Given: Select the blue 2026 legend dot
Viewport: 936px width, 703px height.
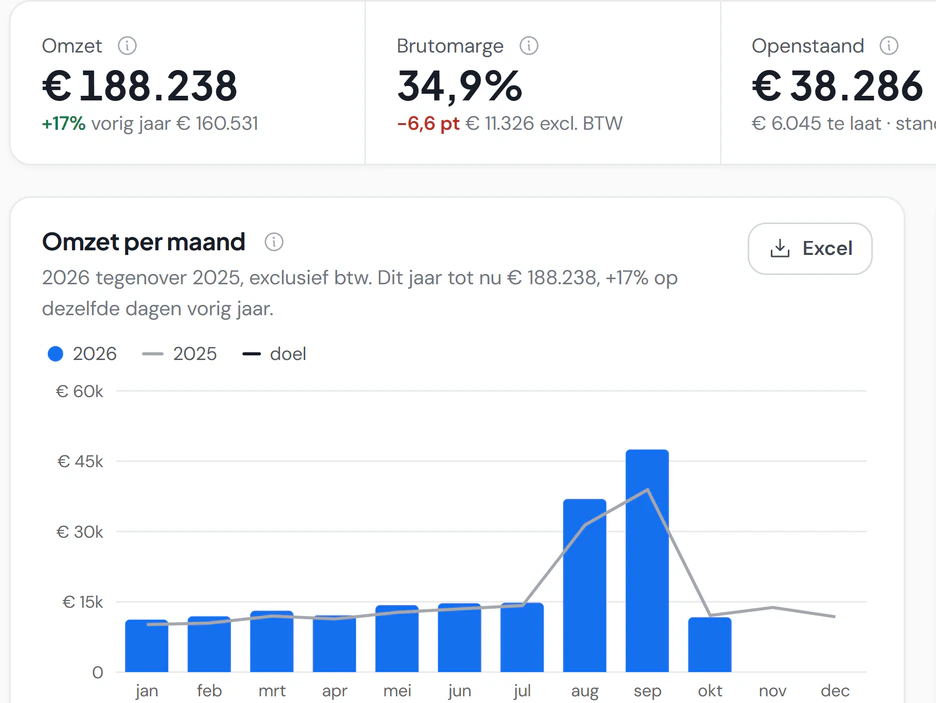Looking at the screenshot, I should pos(56,354).
